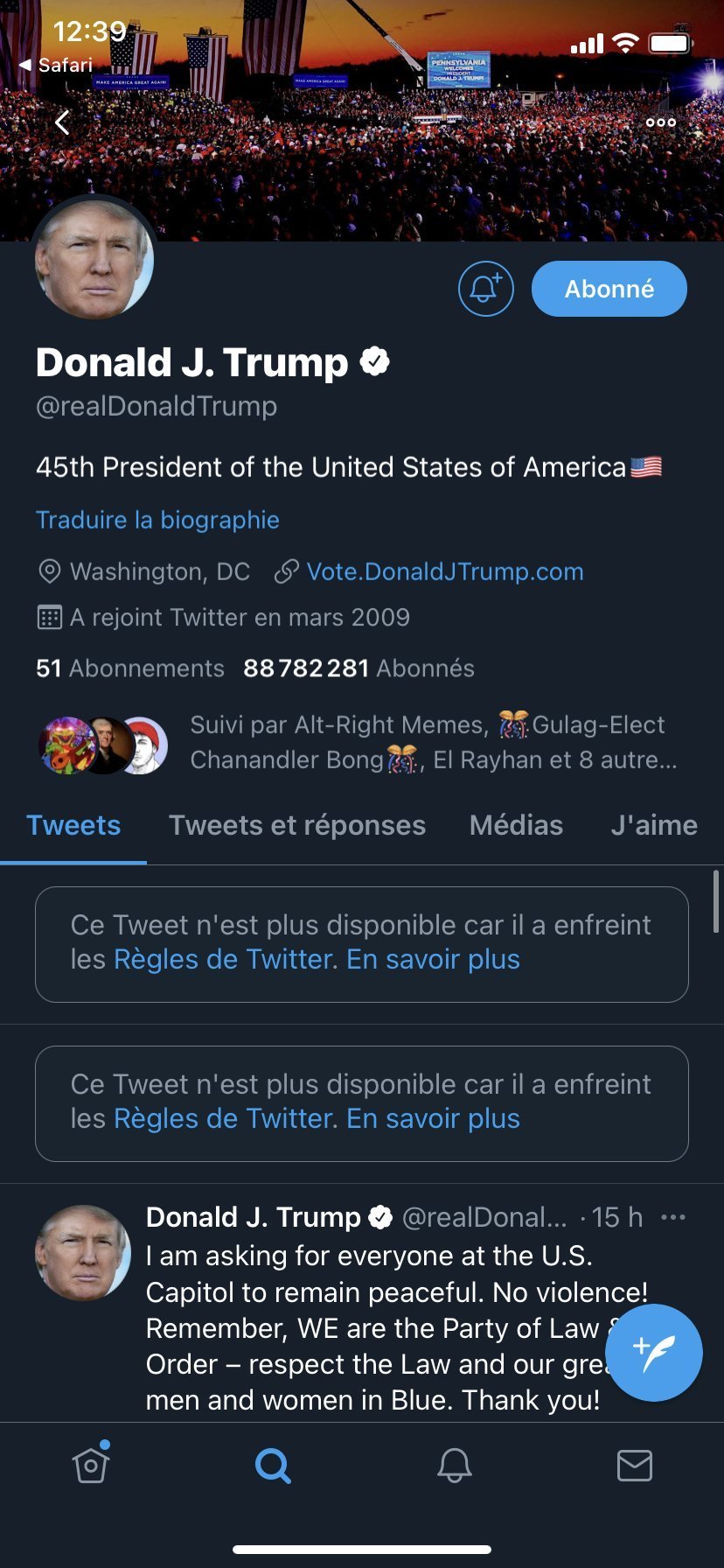Click En savoir plus in second removed tweet
724x1568 pixels.
pyautogui.click(x=433, y=1119)
